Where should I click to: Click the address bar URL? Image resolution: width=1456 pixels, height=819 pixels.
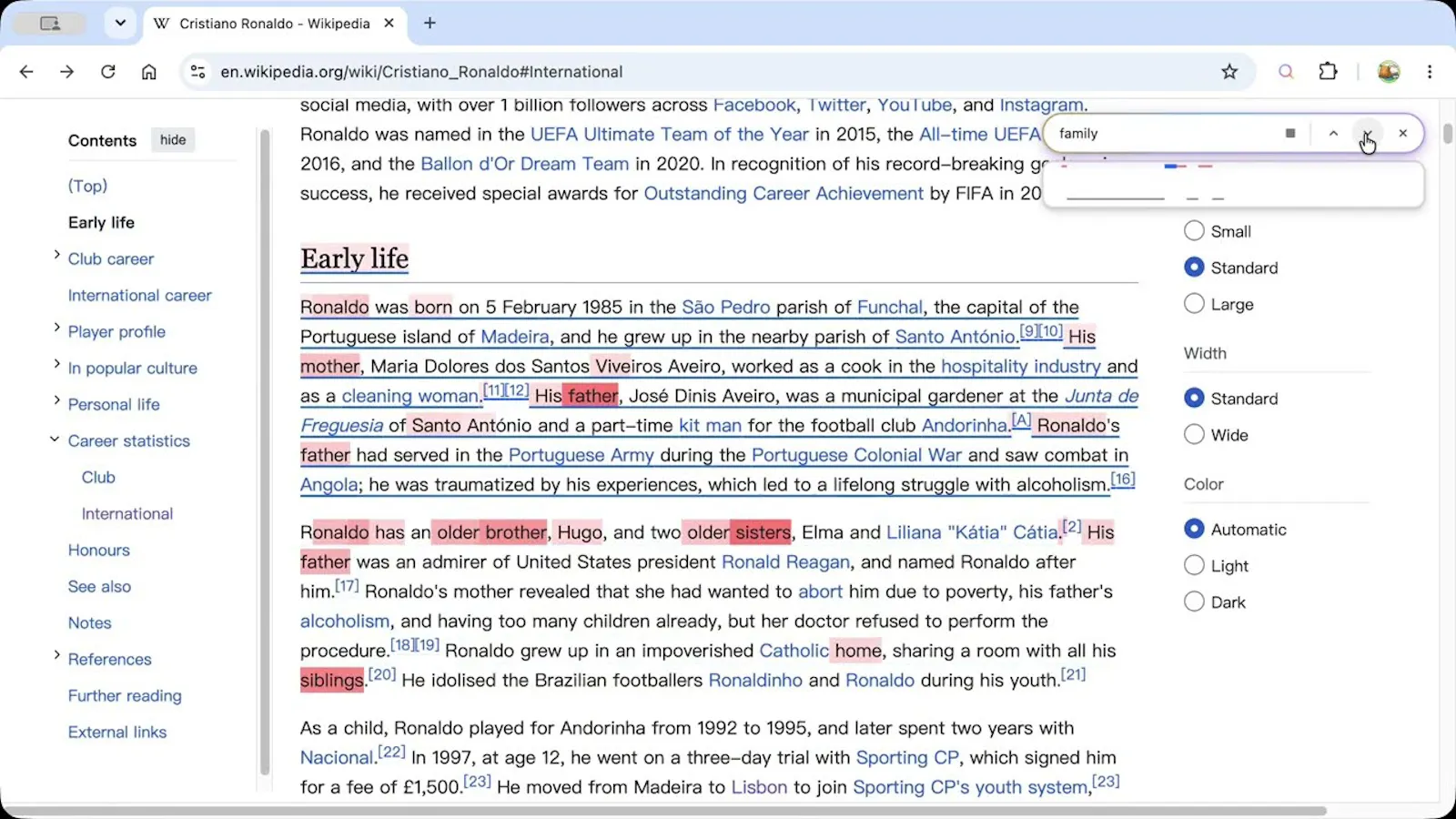[421, 72]
